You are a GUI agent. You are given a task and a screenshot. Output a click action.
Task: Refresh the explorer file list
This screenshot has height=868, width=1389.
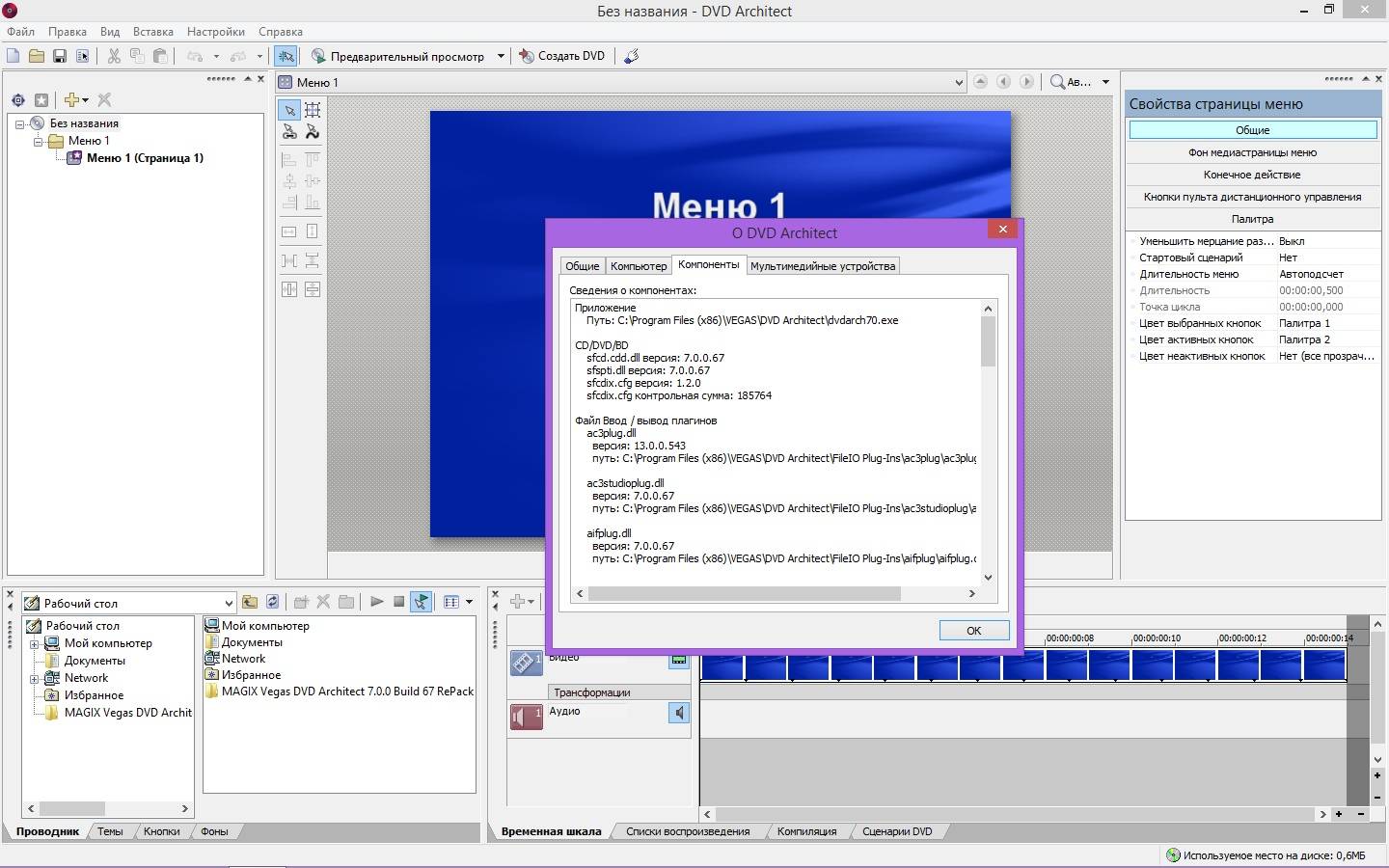[x=273, y=602]
